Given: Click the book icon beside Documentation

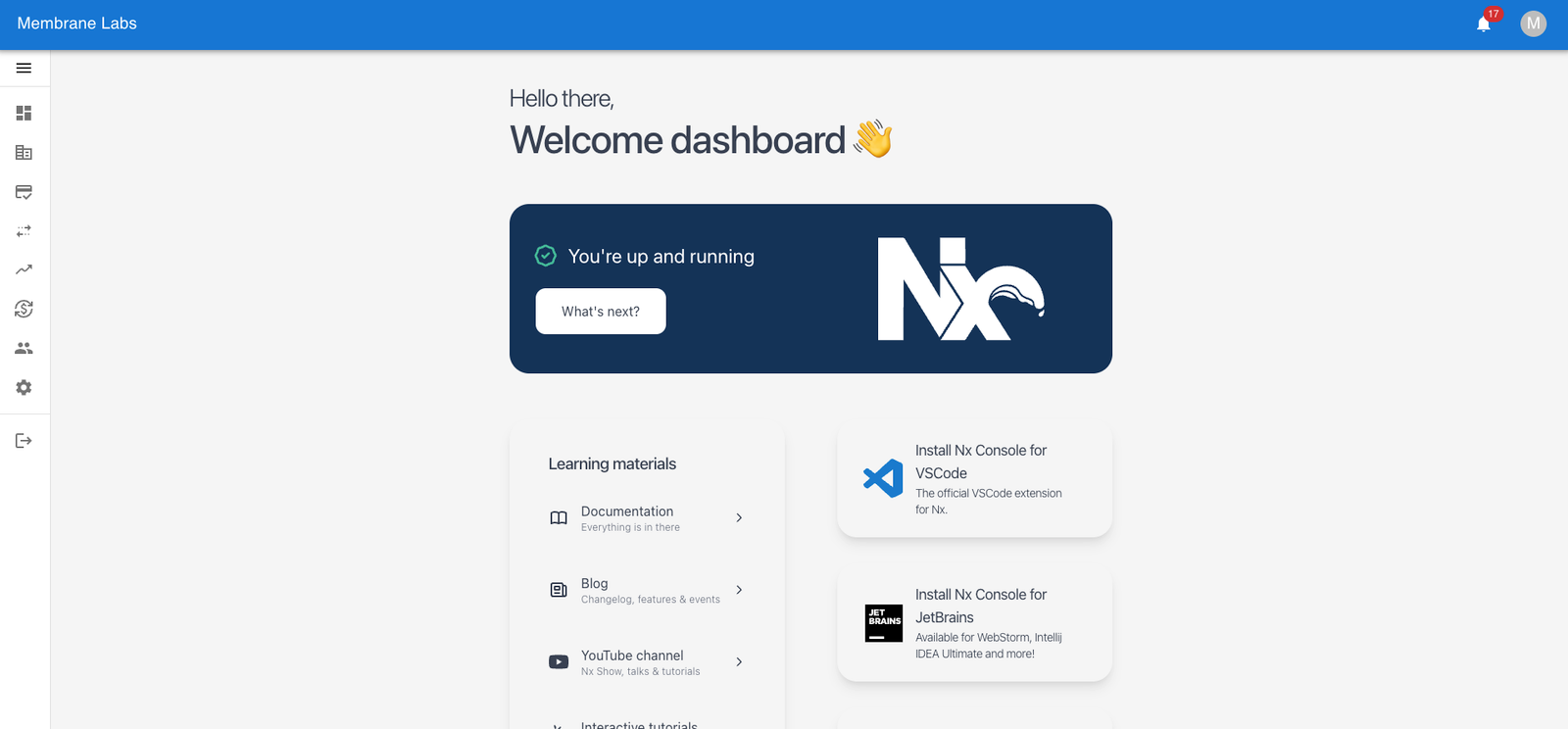Looking at the screenshot, I should [559, 517].
